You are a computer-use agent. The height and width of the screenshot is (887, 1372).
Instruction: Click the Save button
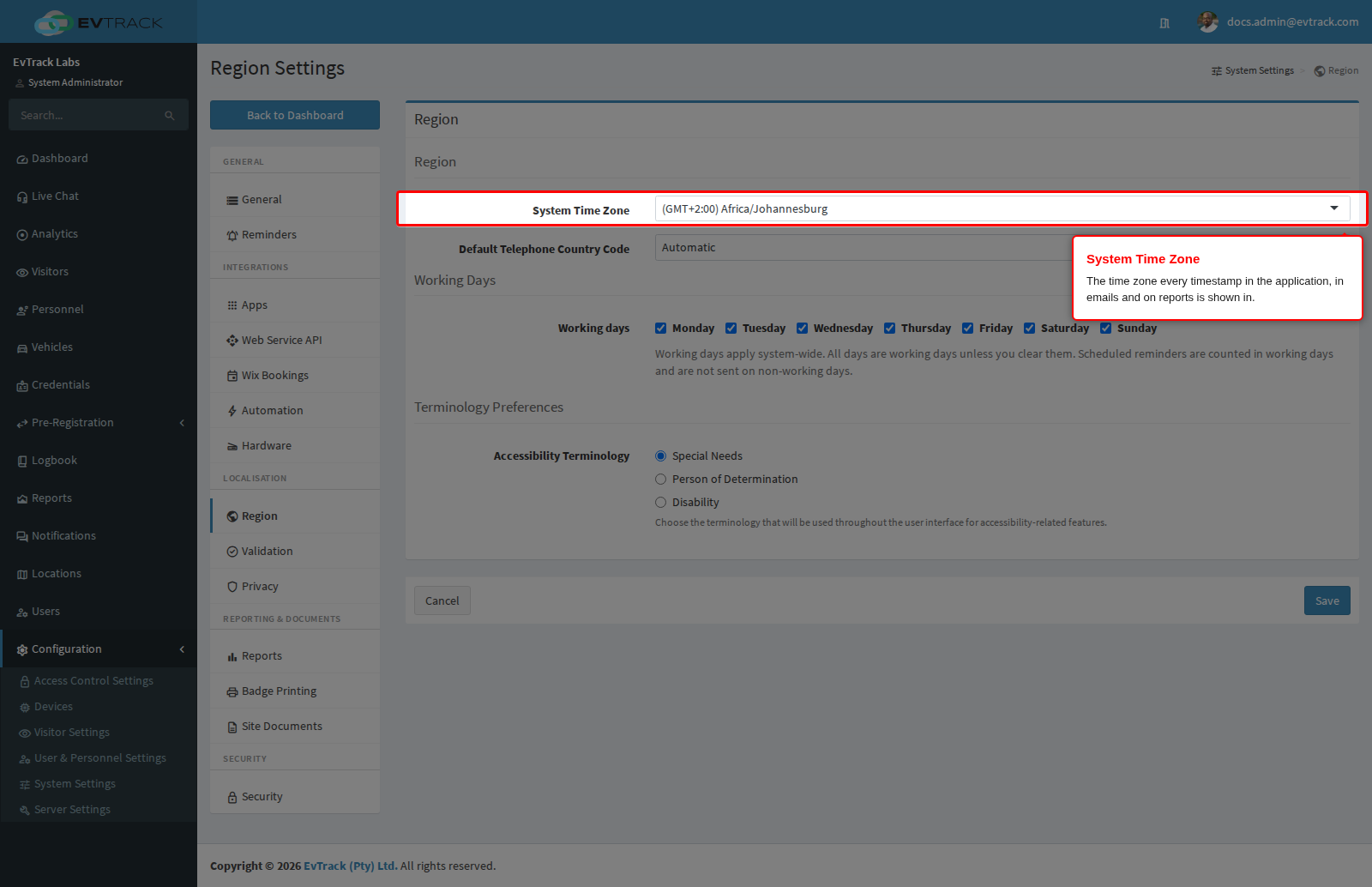click(x=1327, y=600)
